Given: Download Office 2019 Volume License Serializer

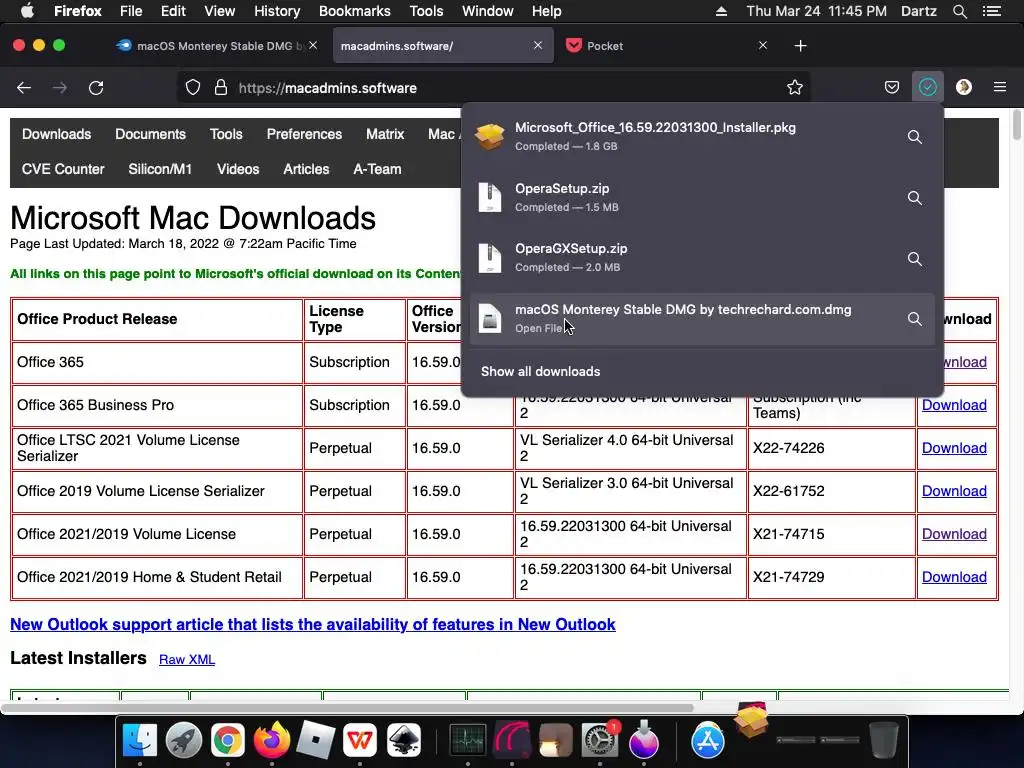Looking at the screenshot, I should [x=953, y=491].
